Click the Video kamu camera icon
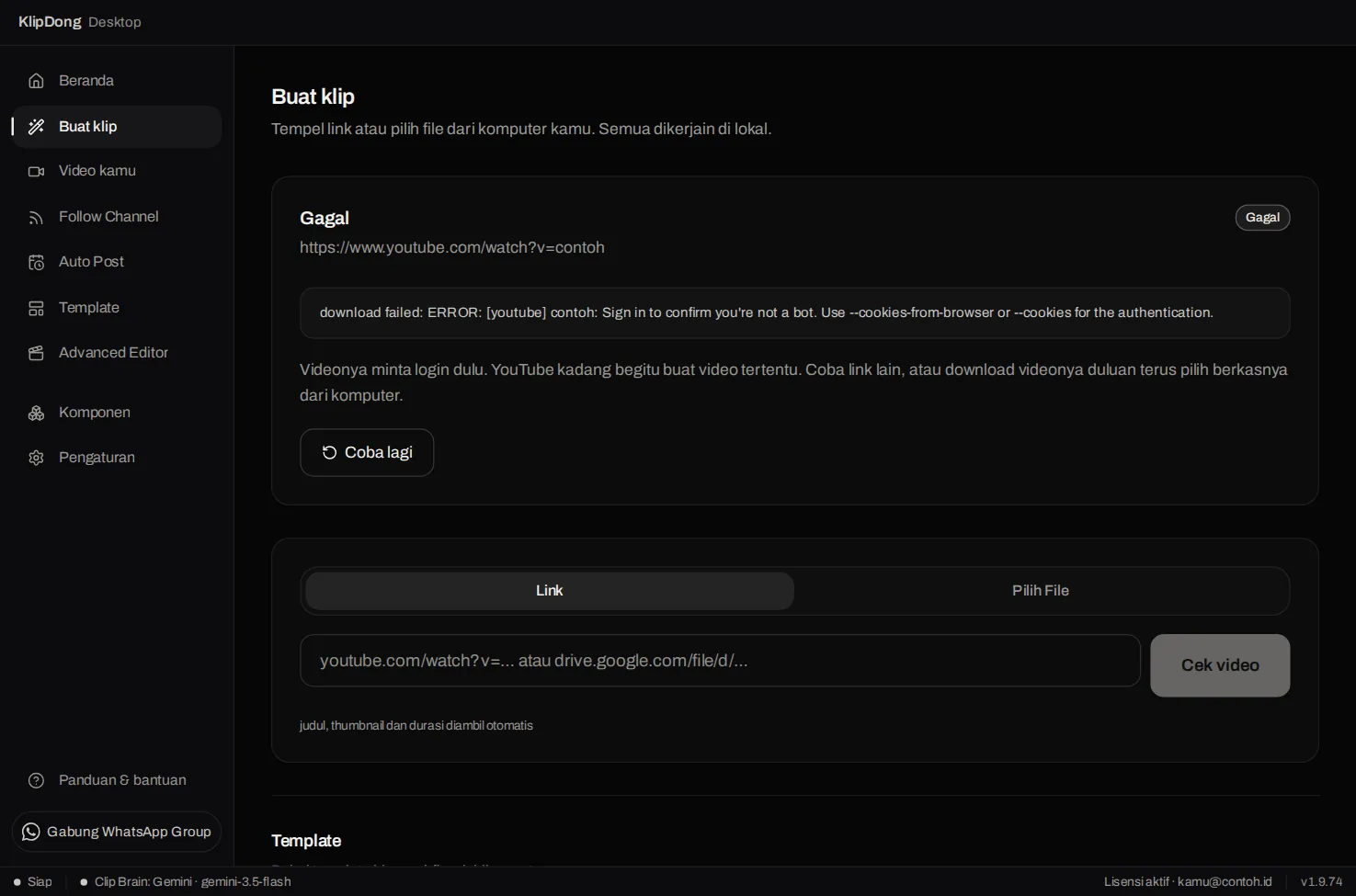1356x896 pixels. (x=36, y=171)
